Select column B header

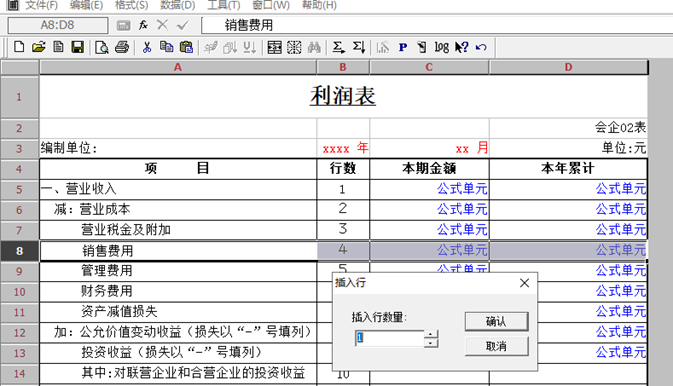tap(343, 67)
